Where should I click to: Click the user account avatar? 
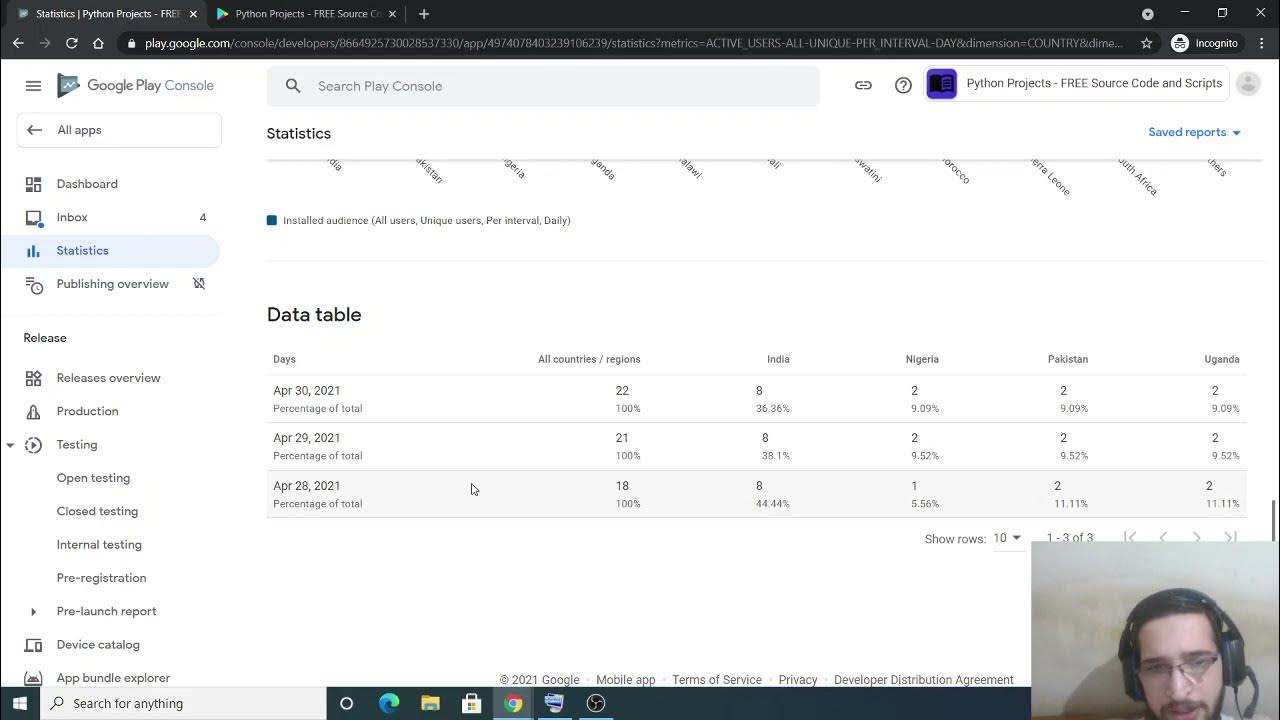[x=1248, y=85]
